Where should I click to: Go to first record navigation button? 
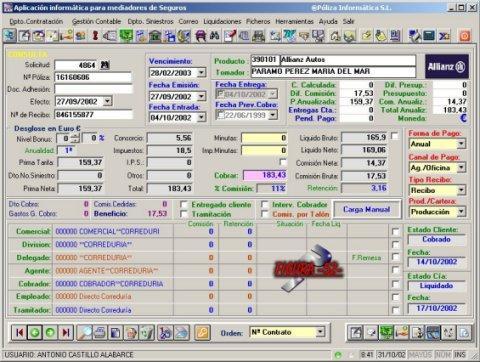[x=19, y=332]
